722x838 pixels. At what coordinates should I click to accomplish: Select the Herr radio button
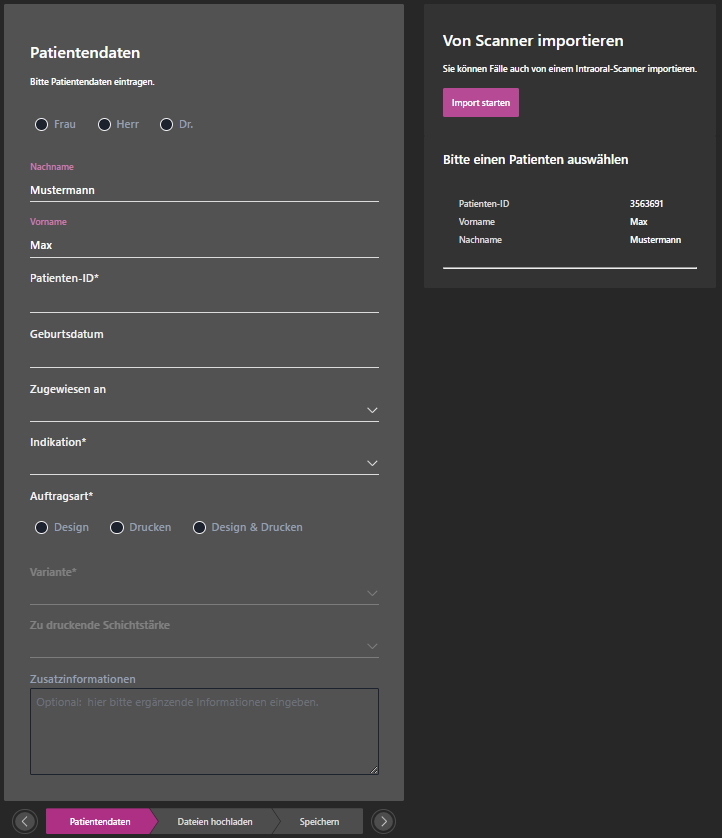104,125
